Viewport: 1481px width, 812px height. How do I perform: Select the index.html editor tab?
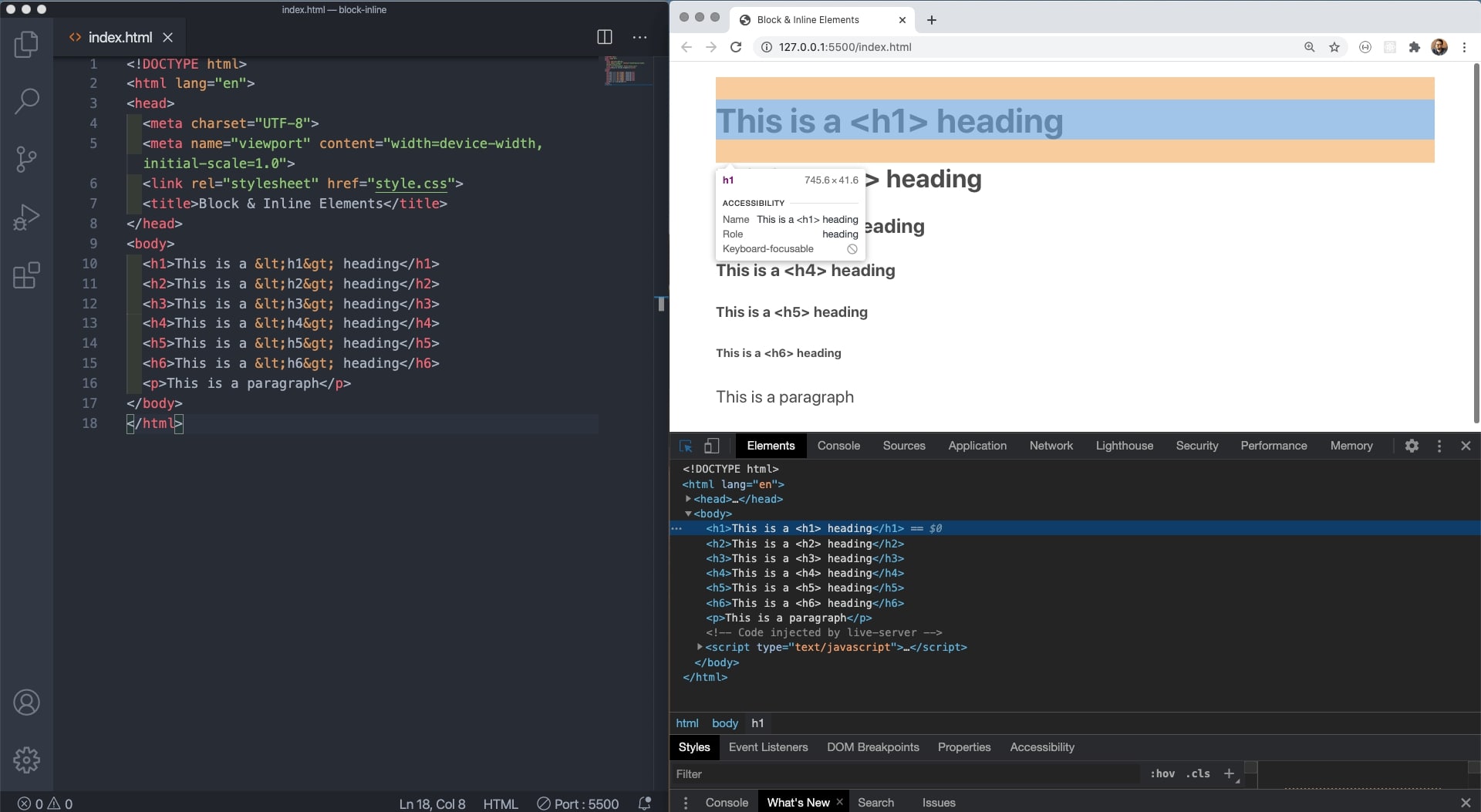point(120,37)
